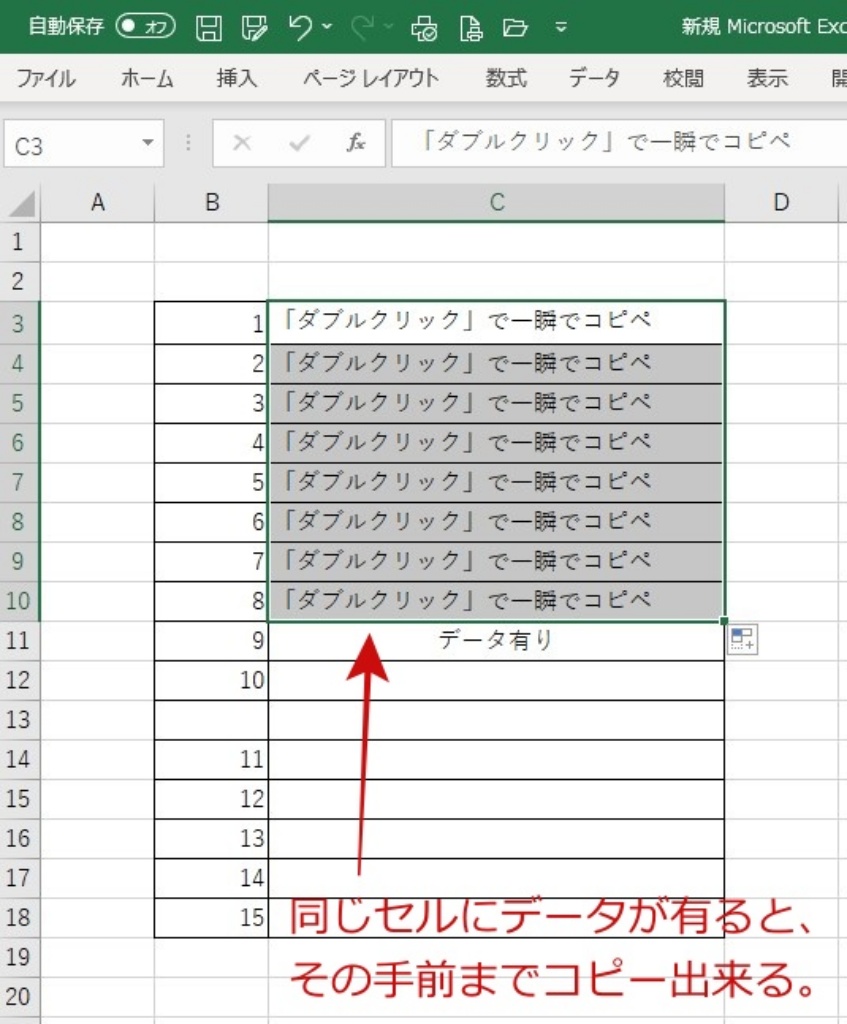This screenshot has height=1024, width=847.
Task: Click the Undo arrow icon
Action: pos(300,27)
